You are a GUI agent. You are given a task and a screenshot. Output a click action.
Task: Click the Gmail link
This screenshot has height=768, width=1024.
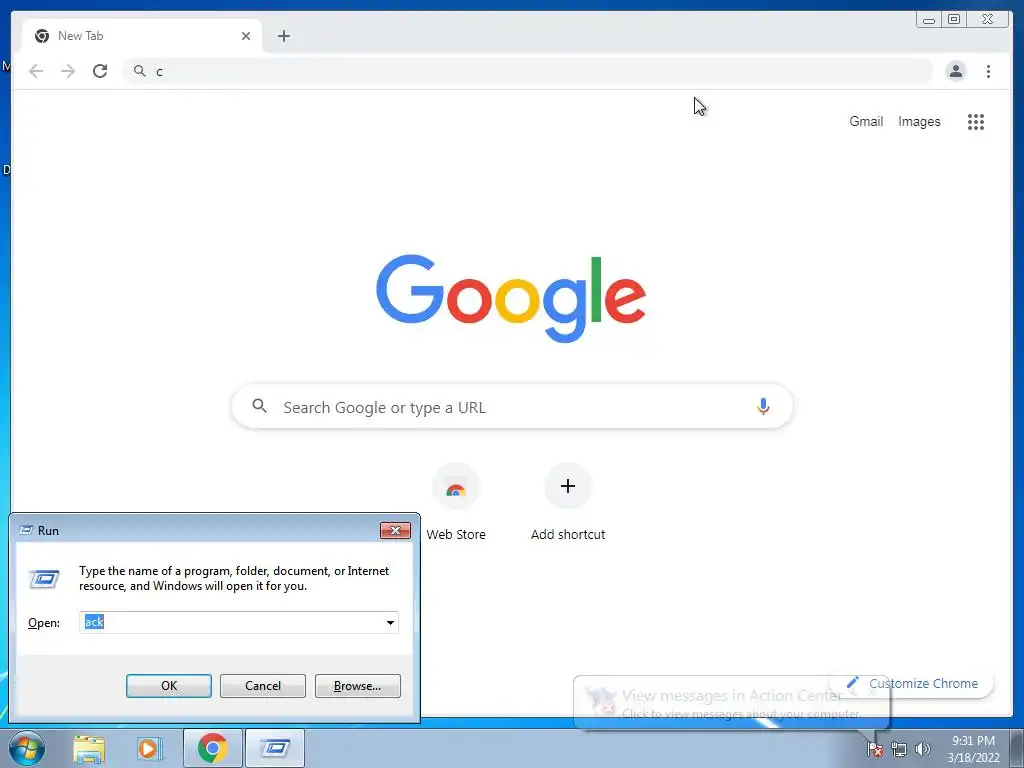click(866, 121)
